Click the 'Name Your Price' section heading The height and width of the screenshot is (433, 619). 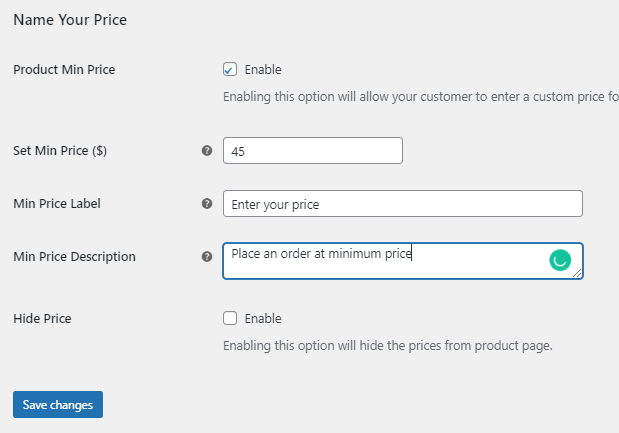[70, 20]
